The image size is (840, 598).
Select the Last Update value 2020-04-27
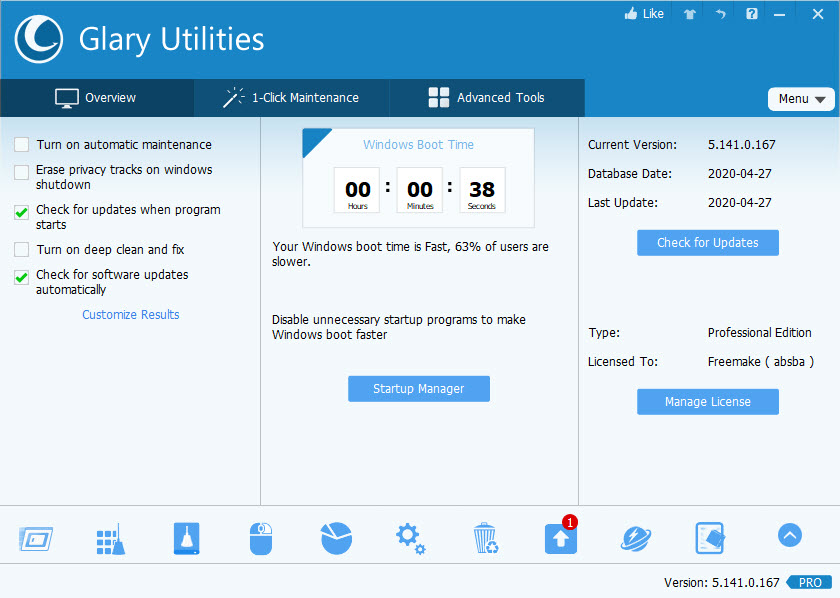click(740, 203)
